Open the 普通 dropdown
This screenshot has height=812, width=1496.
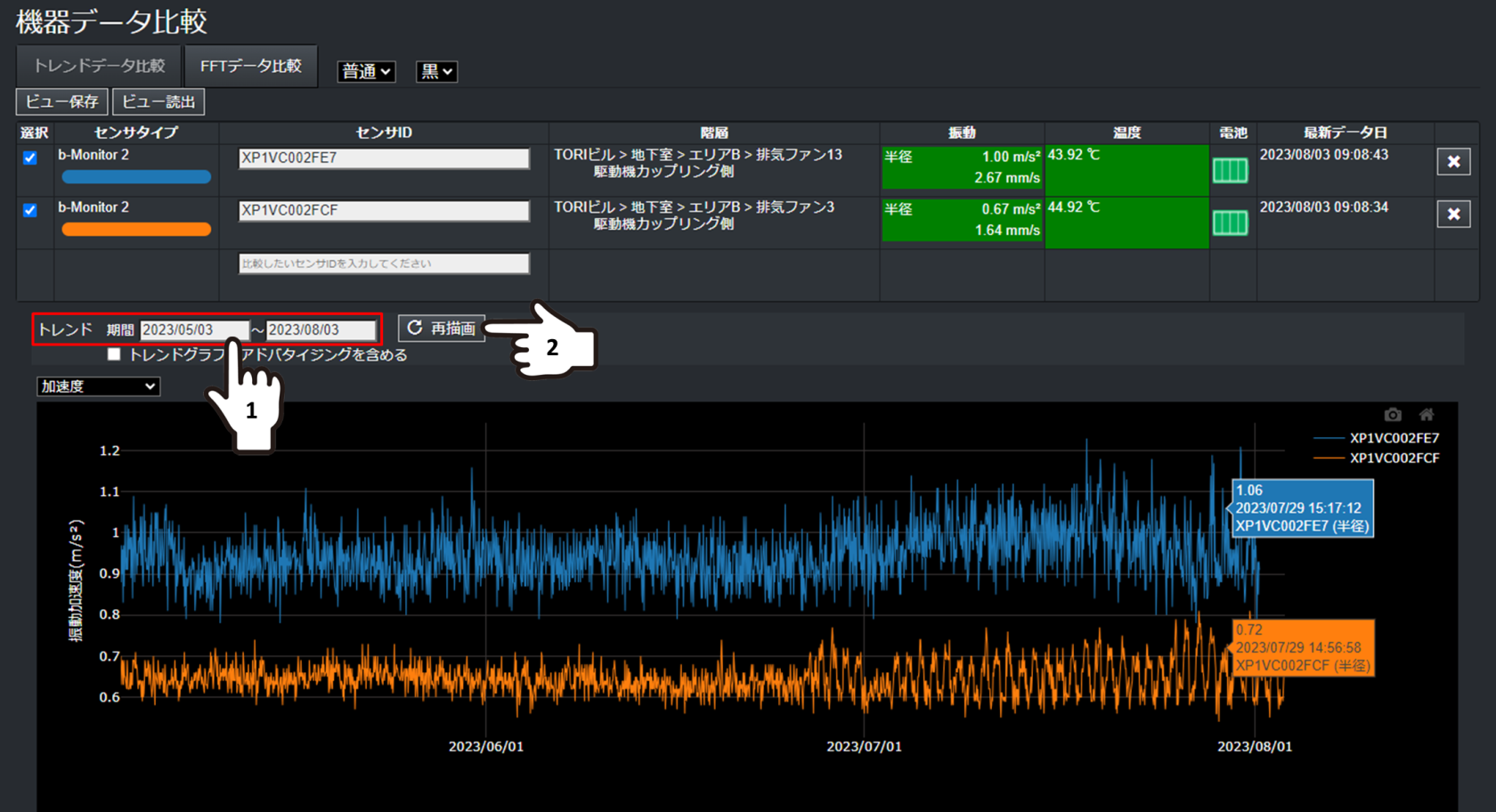366,71
